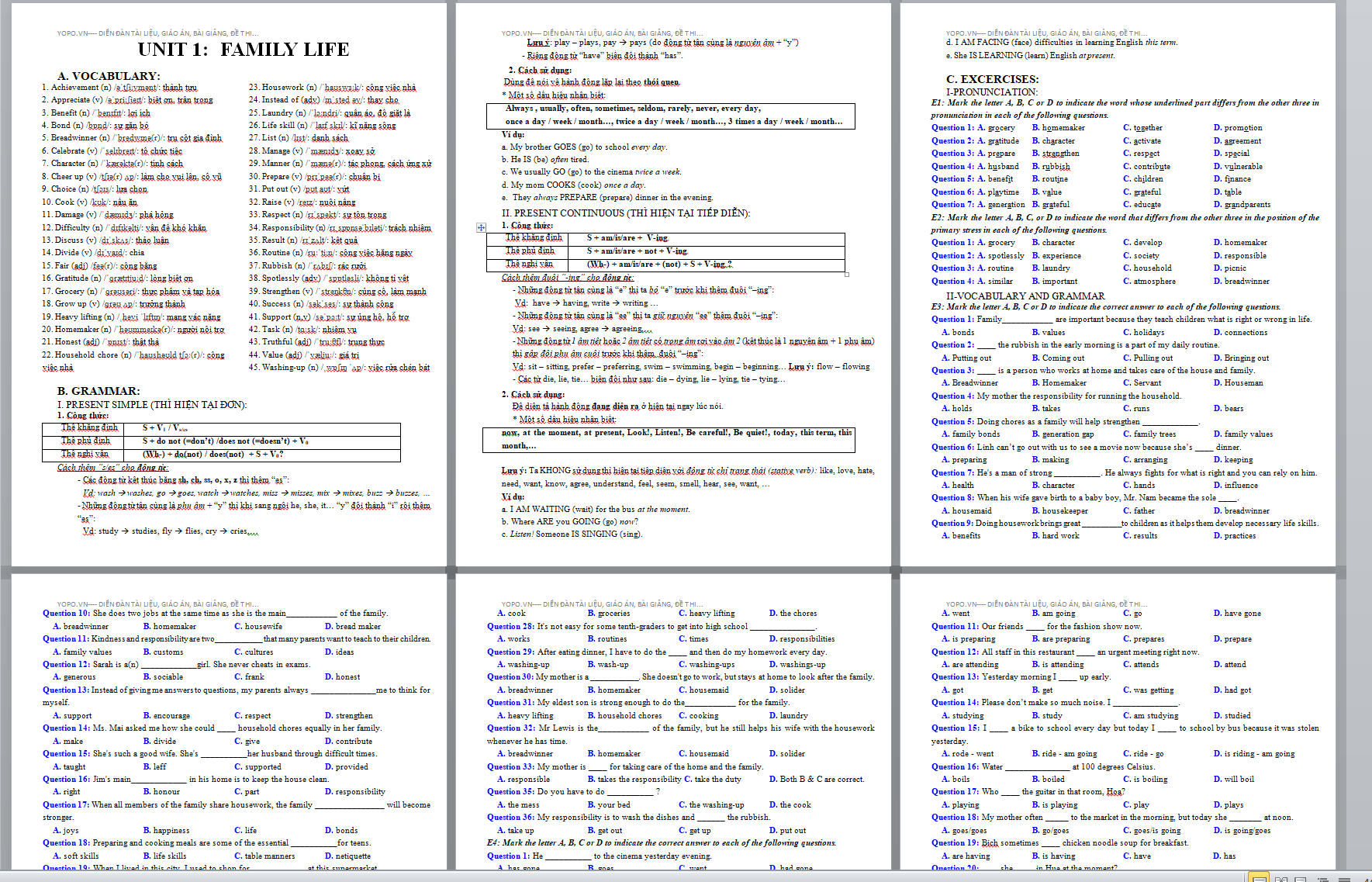Click vocabulary entry "12. Difficulty (n)"

72,227
